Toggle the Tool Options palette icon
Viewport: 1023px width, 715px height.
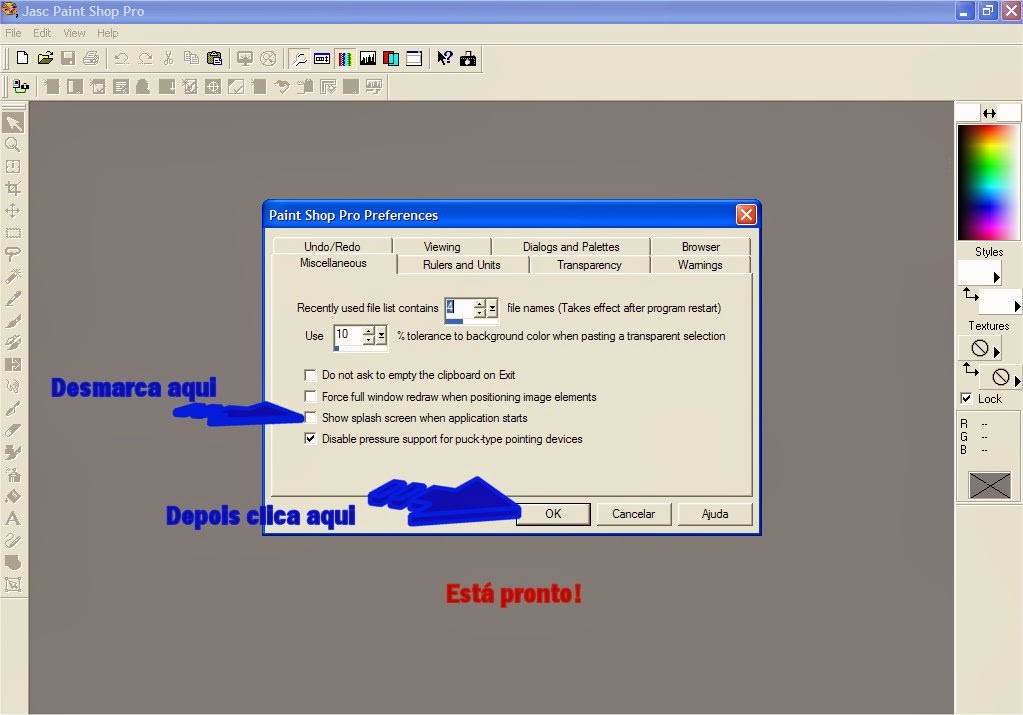pyautogui.click(x=322, y=59)
